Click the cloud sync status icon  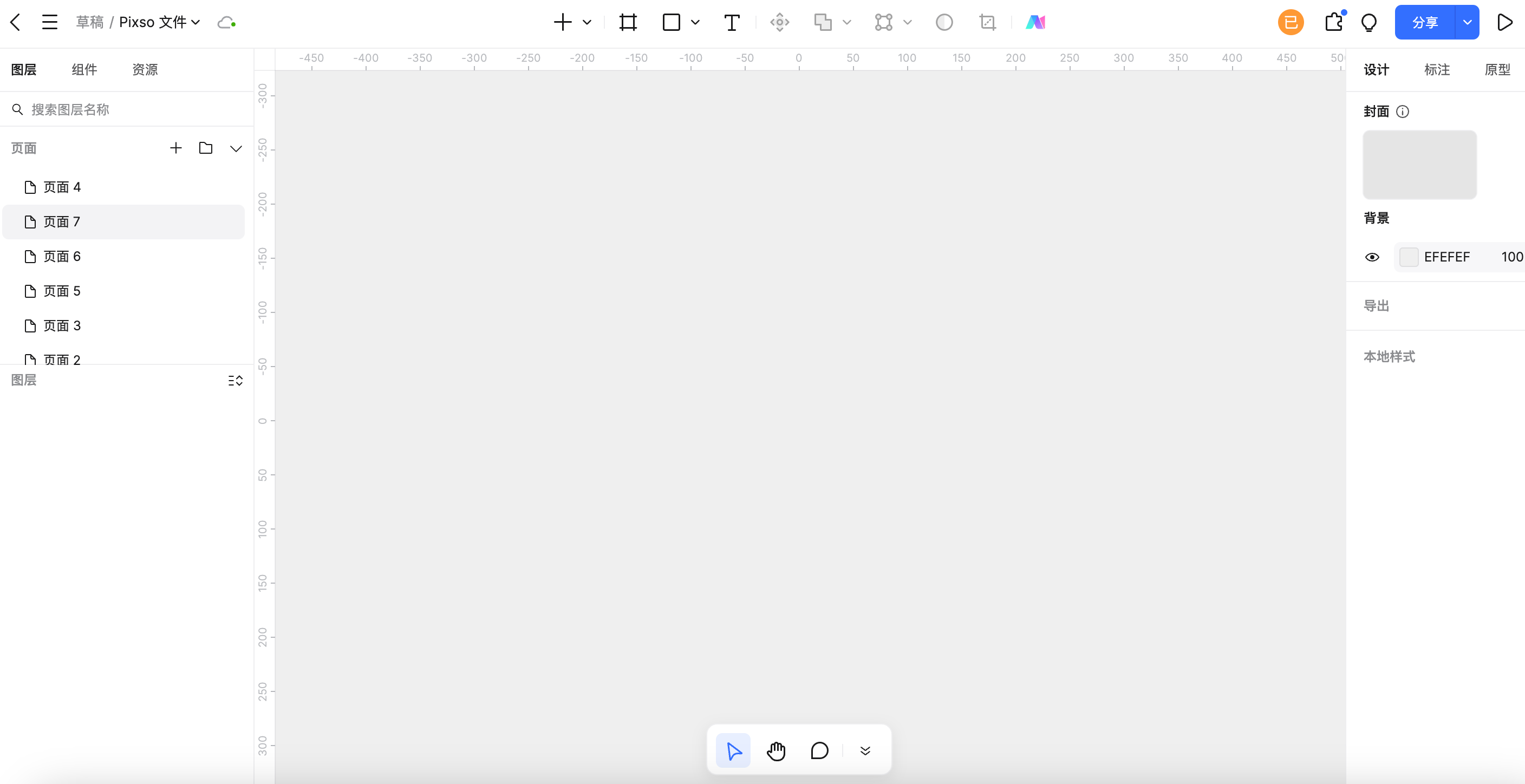coord(227,23)
